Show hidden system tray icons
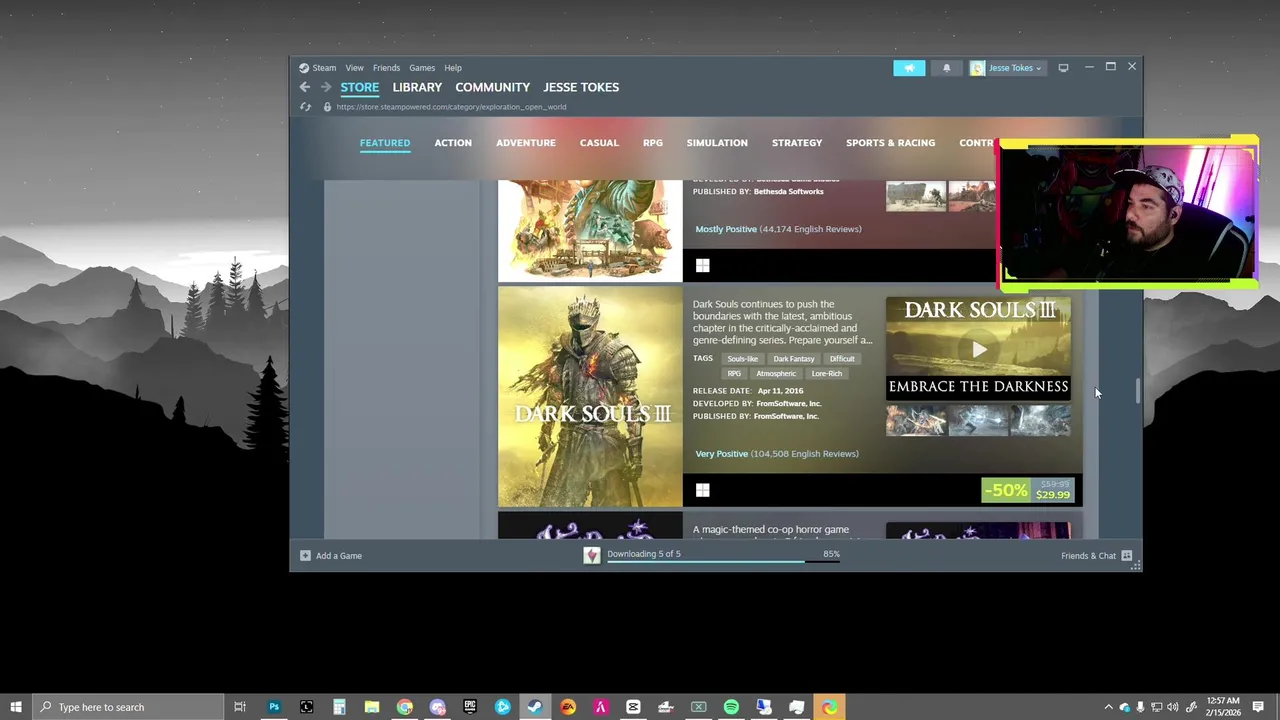1280x720 pixels. click(x=1108, y=707)
